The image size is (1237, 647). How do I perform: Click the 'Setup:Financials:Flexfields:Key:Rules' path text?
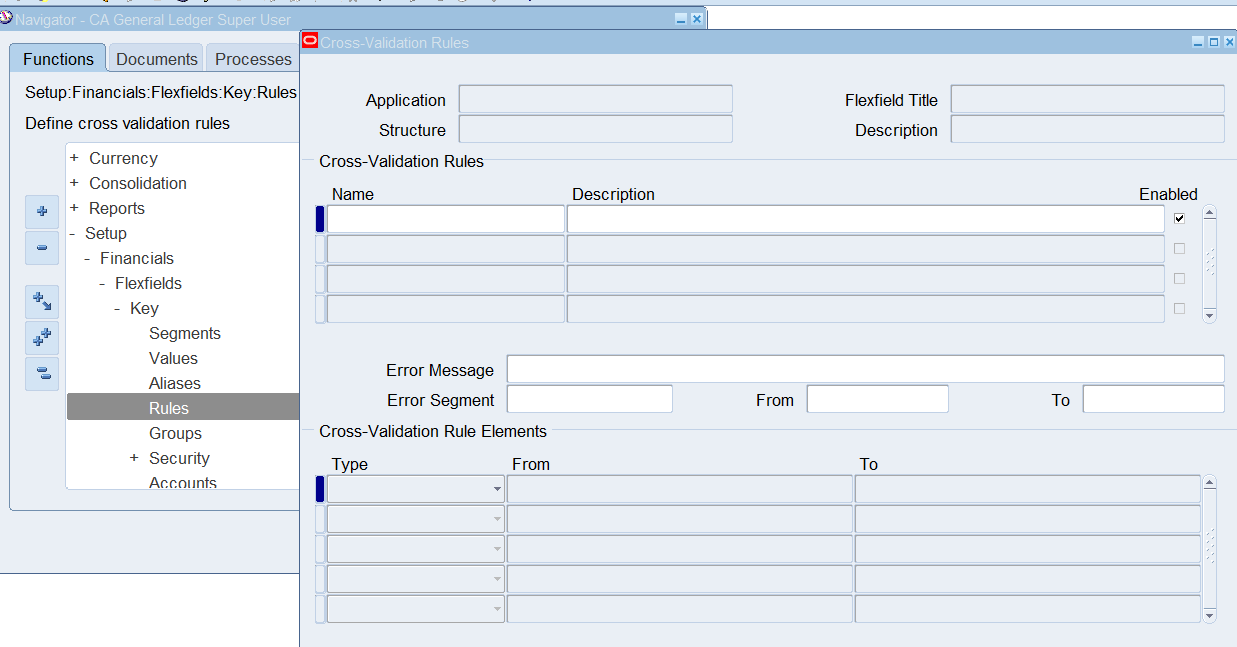pyautogui.click(x=161, y=93)
